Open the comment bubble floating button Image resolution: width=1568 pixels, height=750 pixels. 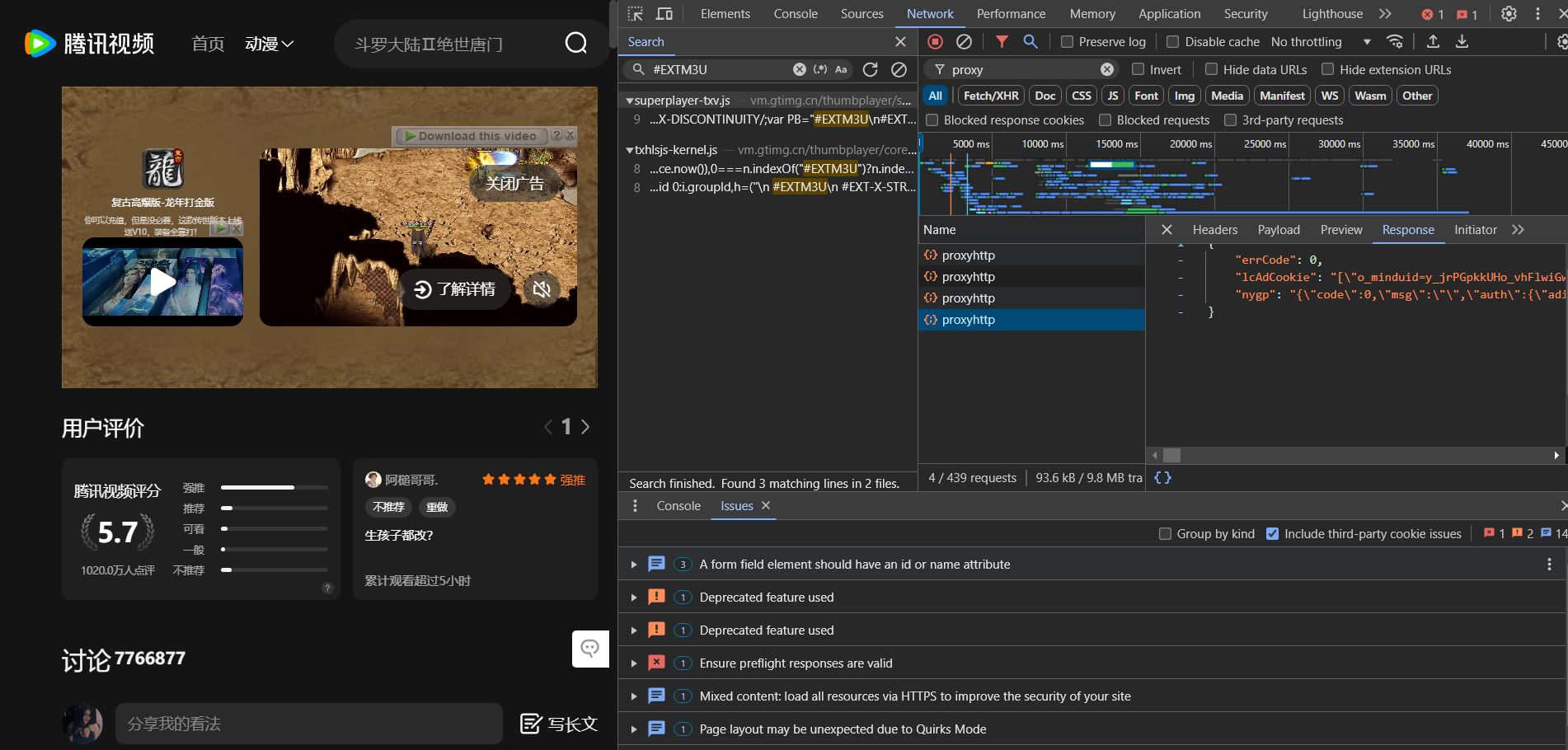click(590, 649)
